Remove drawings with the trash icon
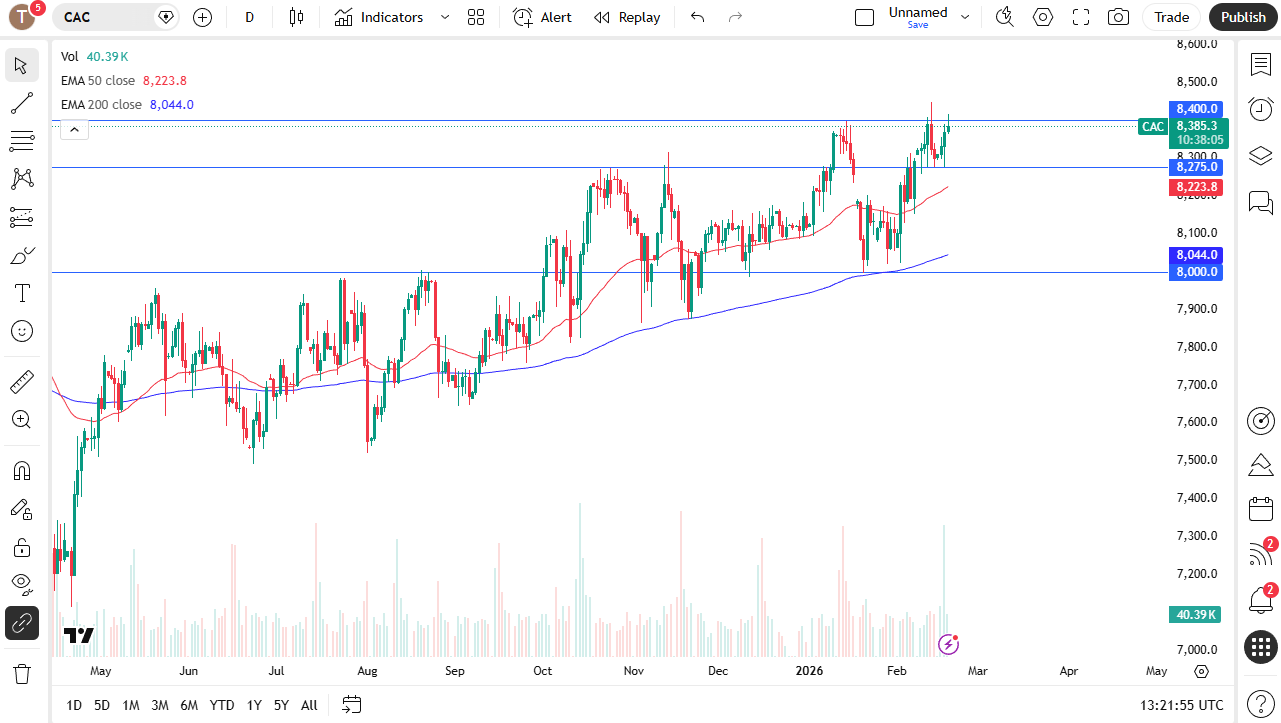 pyautogui.click(x=21, y=673)
